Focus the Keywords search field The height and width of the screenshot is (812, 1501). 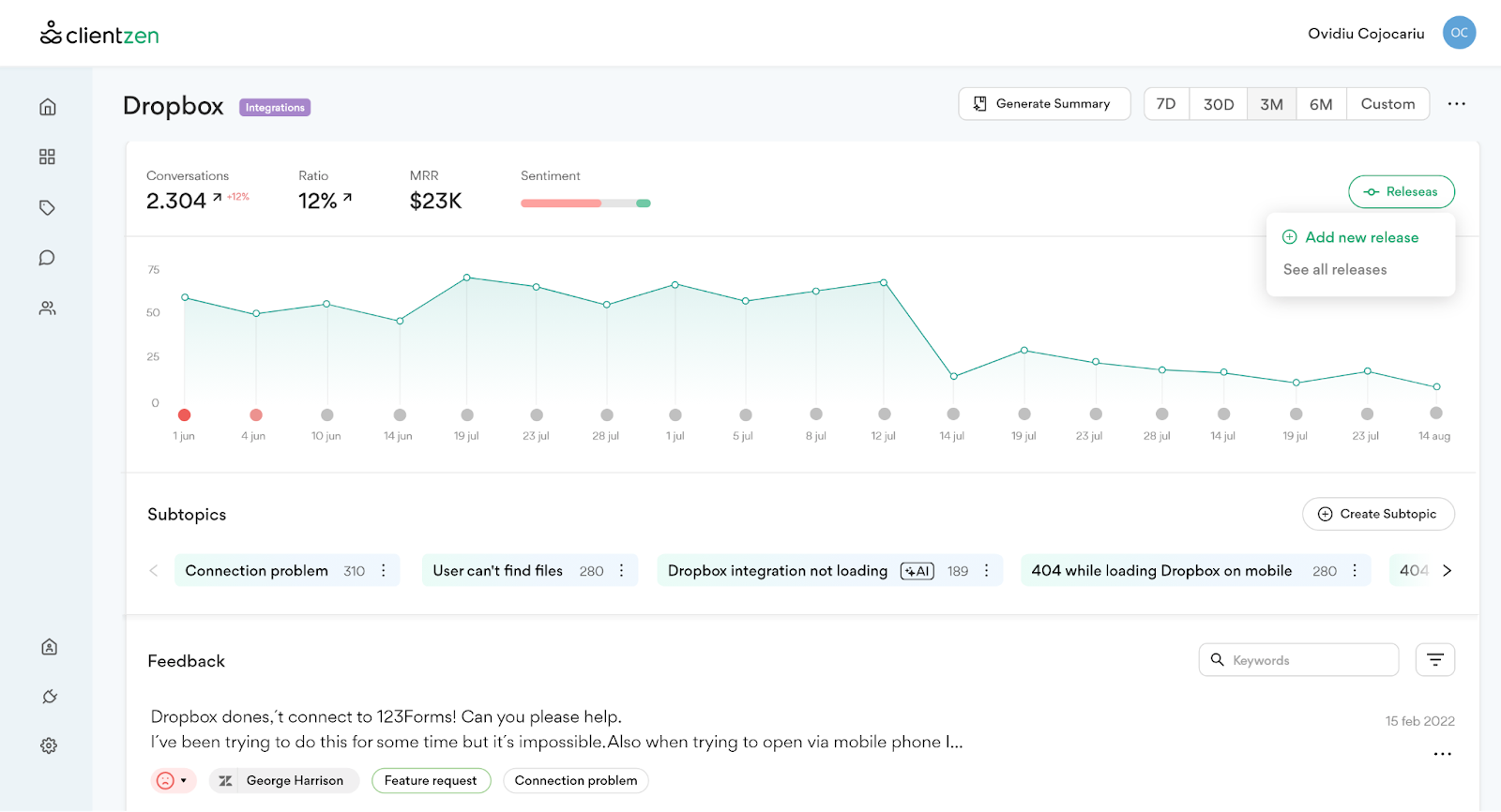click(1298, 660)
